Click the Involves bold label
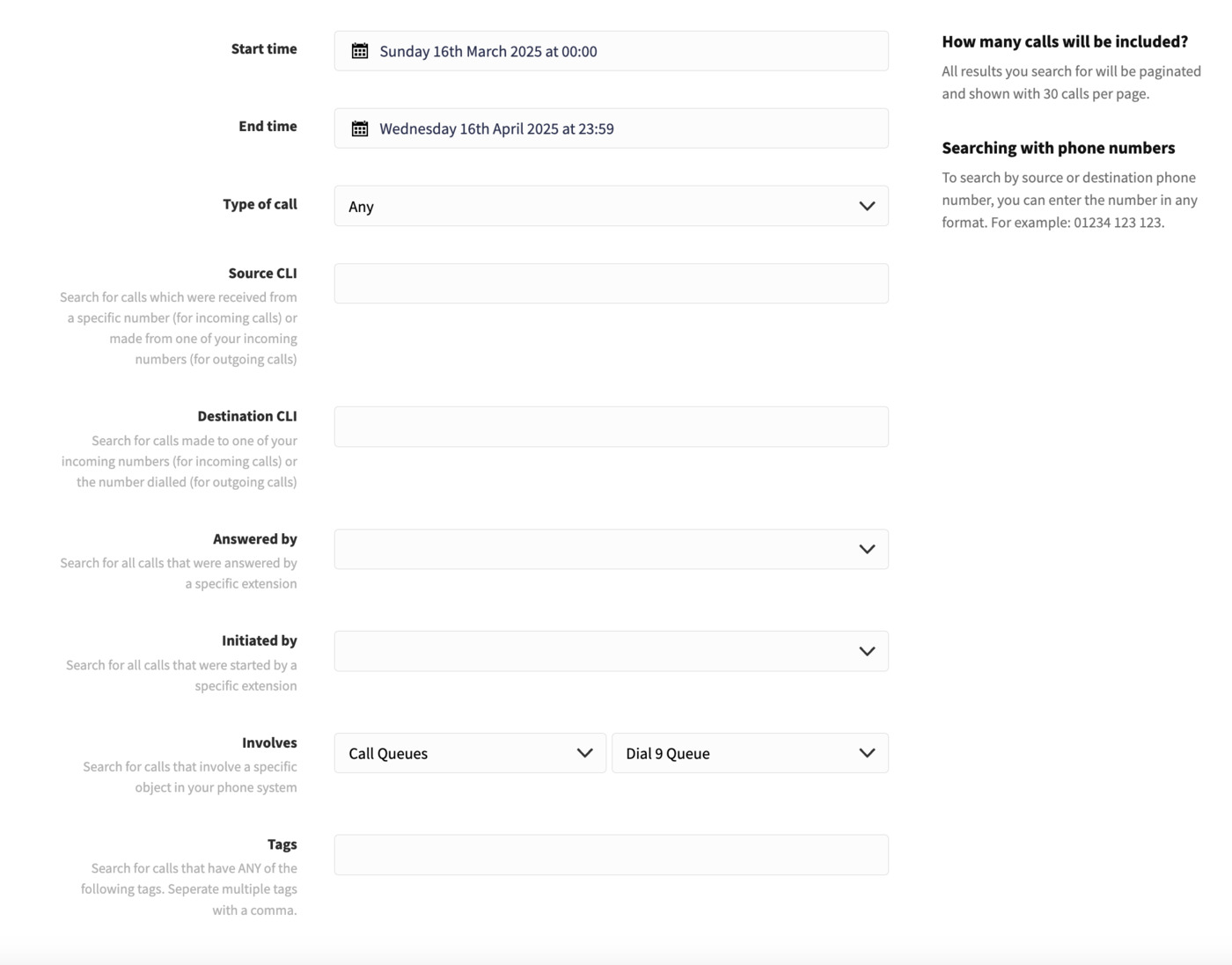 [269, 743]
